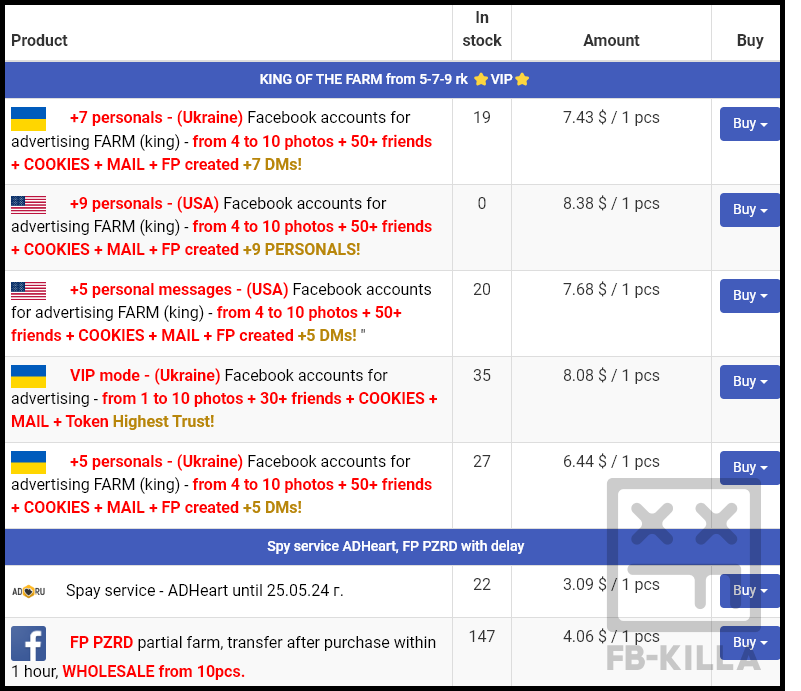Click the star icon left of VIP in the header
The width and height of the screenshot is (801, 691).
tap(480, 80)
